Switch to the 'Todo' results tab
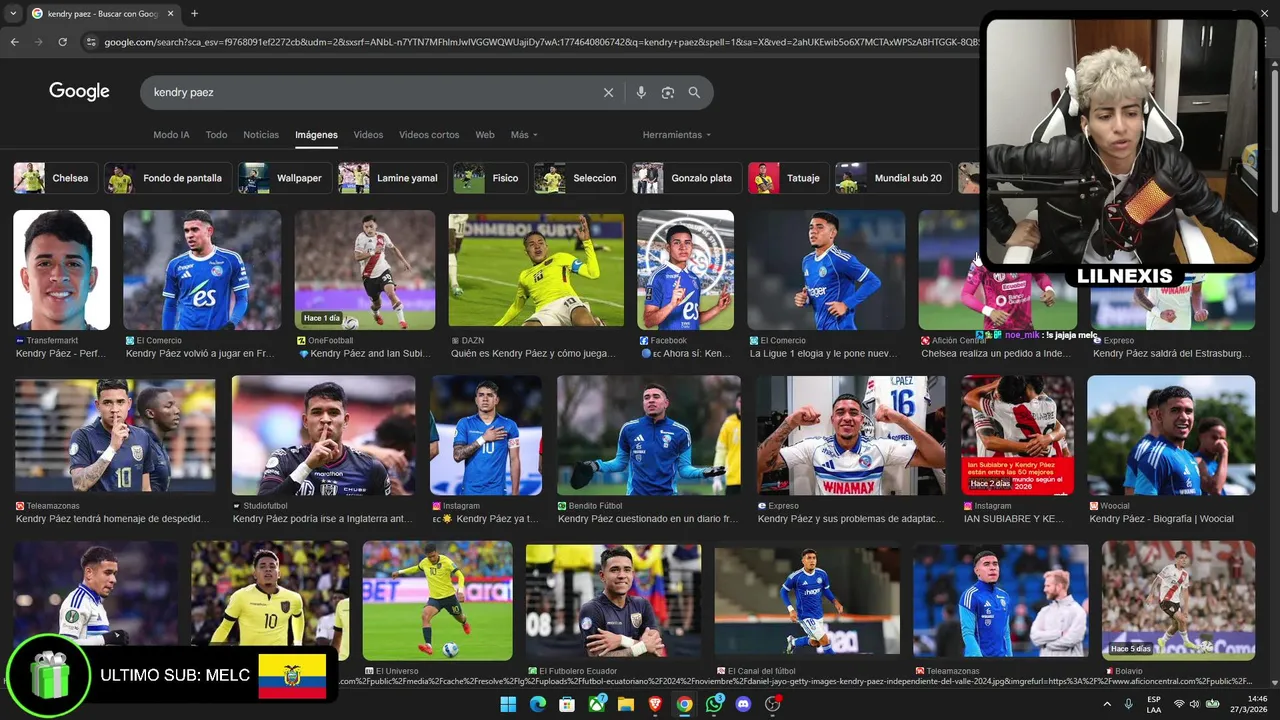This screenshot has width=1280, height=720. coord(216,135)
